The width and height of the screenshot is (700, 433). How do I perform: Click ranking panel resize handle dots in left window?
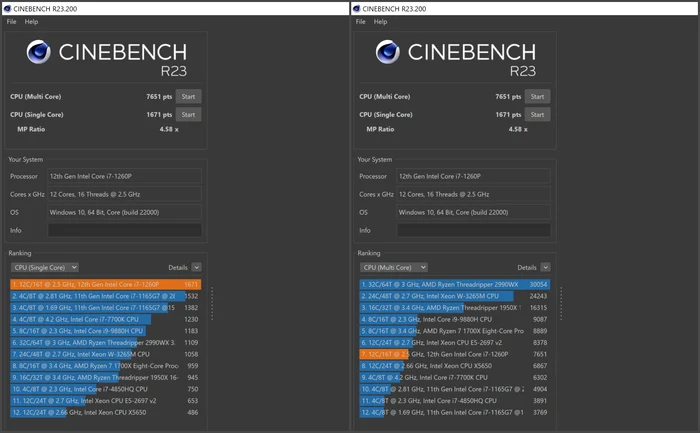pyautogui.click(x=212, y=304)
